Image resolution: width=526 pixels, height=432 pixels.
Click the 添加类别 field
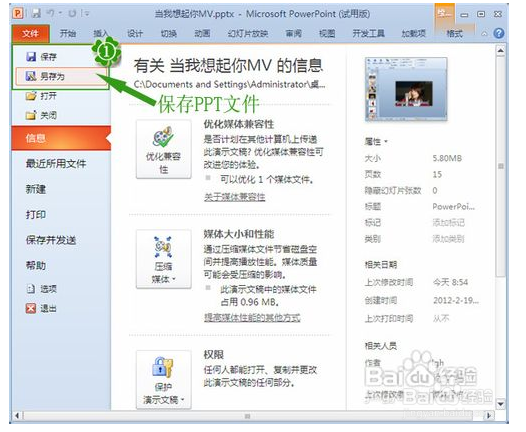[448, 239]
